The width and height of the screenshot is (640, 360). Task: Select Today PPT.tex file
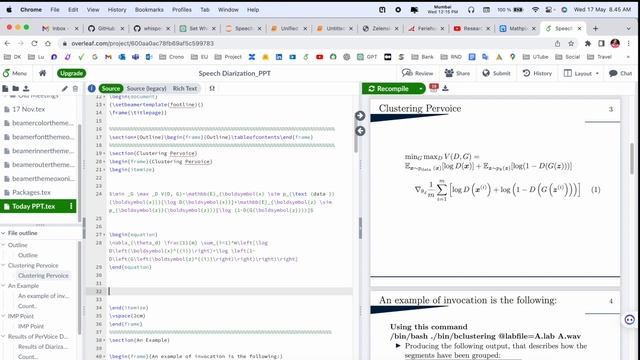click(33, 206)
